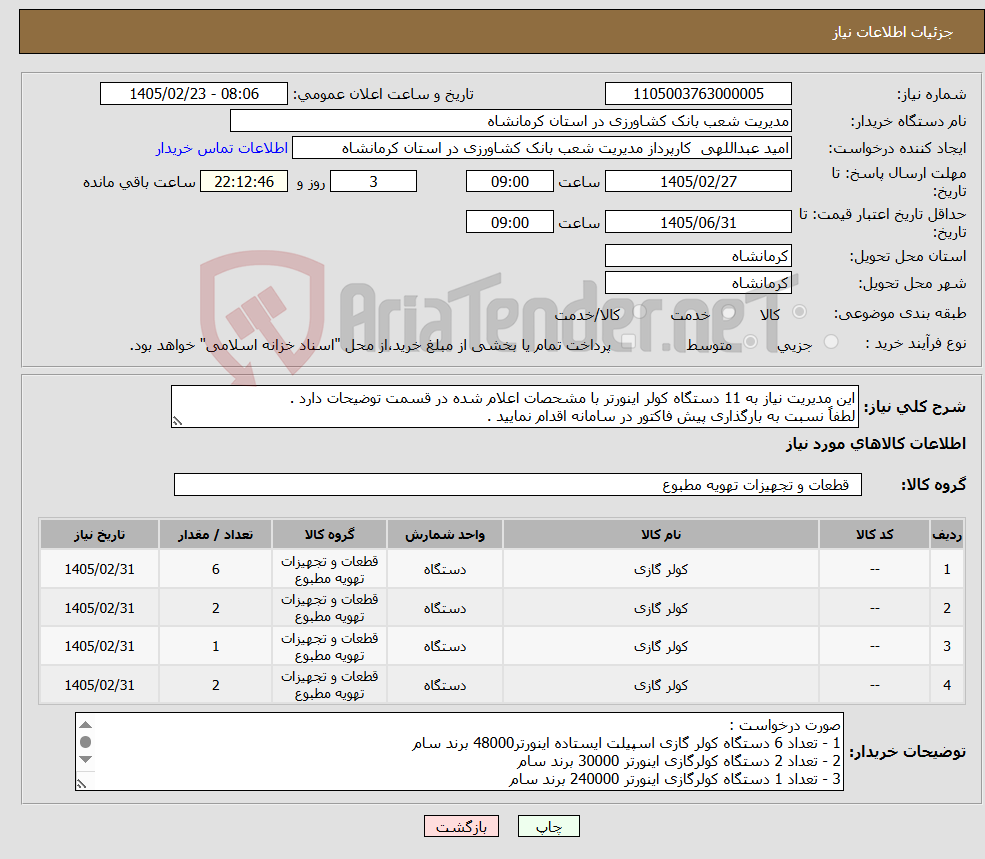Screen dimensions: 985x859
Task: Click the کد کالا column header
Action: (874, 534)
